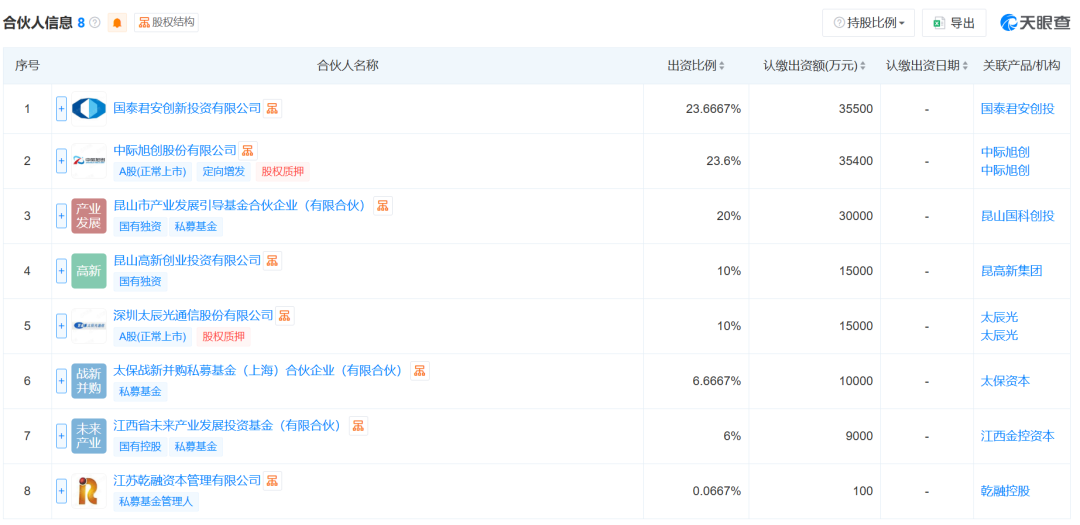
Task: Click equity icon beside 昆山高新创业投资有限公司
Action: point(272,260)
